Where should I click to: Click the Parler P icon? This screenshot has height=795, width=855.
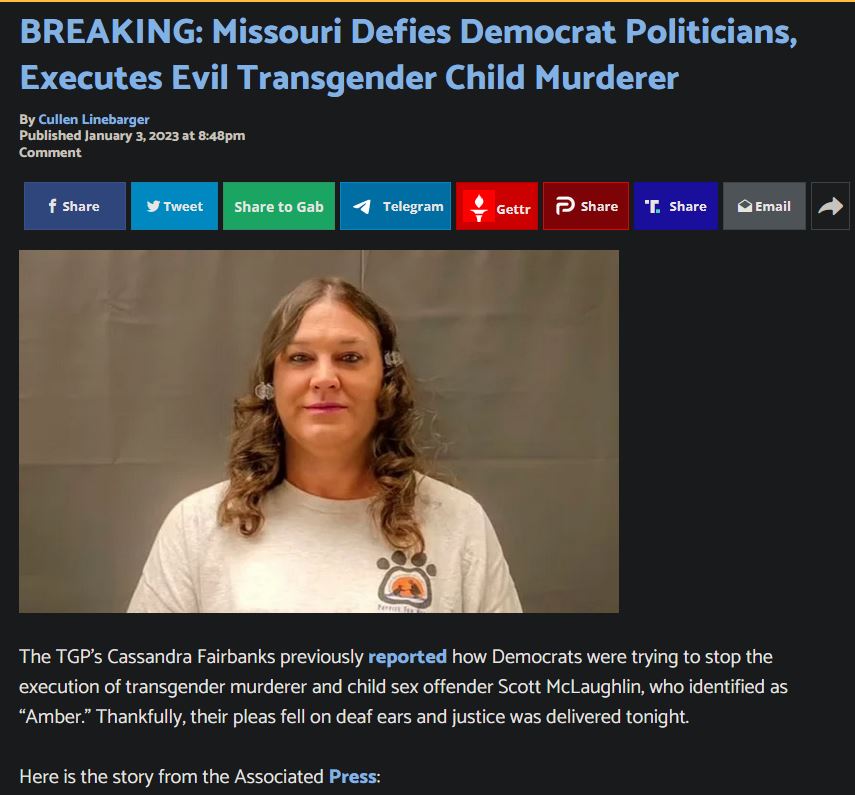pos(565,206)
